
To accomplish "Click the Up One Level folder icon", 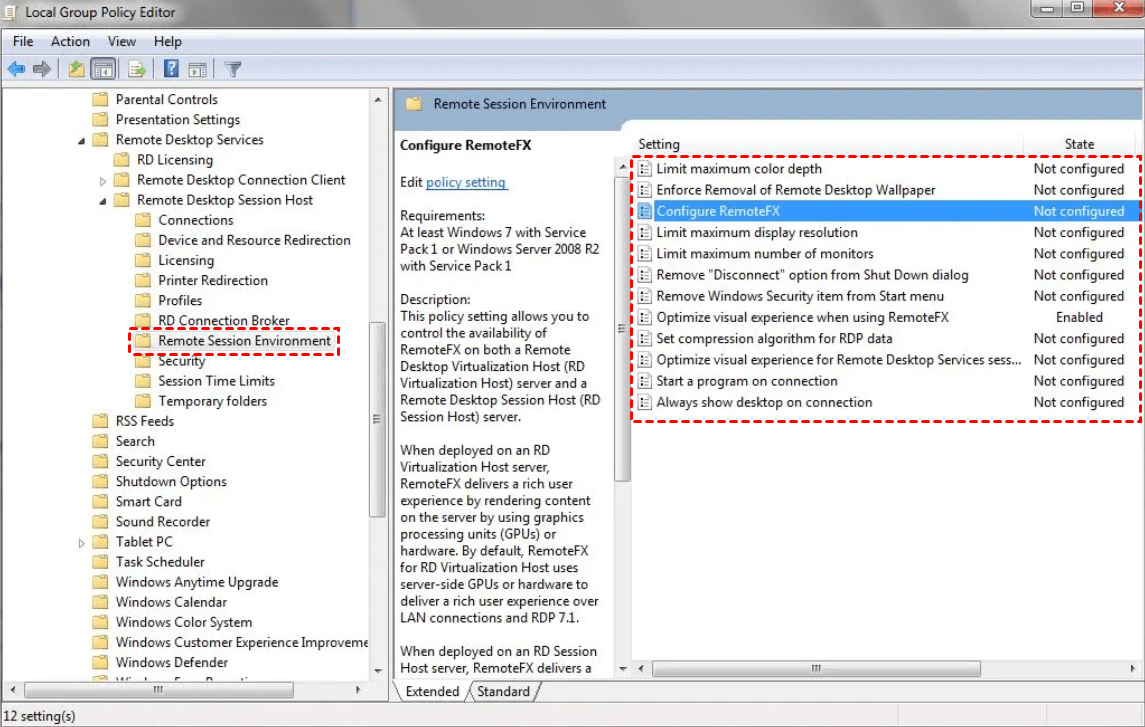I will tap(76, 69).
